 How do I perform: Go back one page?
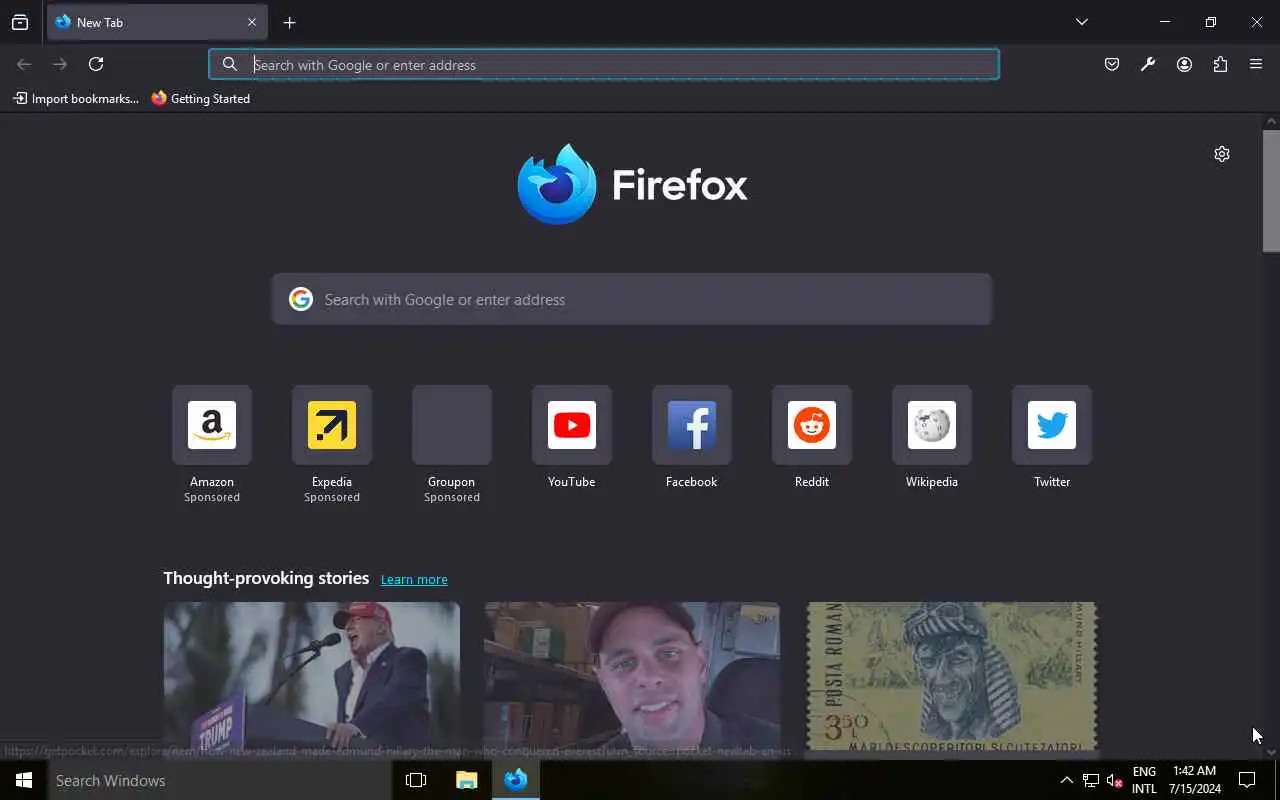(x=24, y=64)
